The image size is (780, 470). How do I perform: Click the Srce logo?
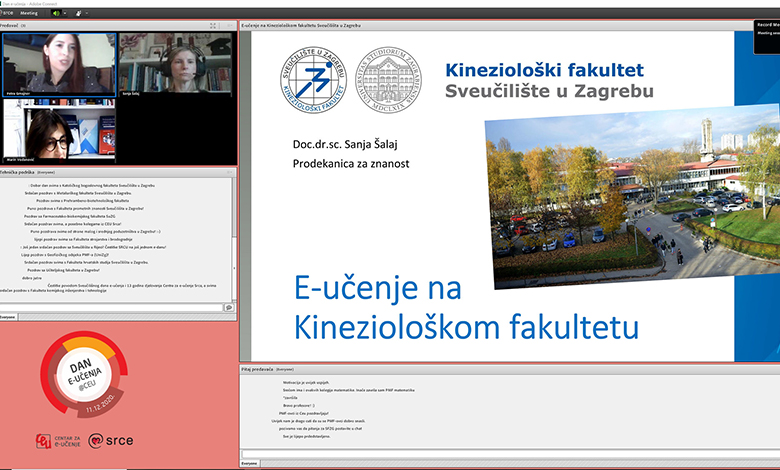[111, 441]
